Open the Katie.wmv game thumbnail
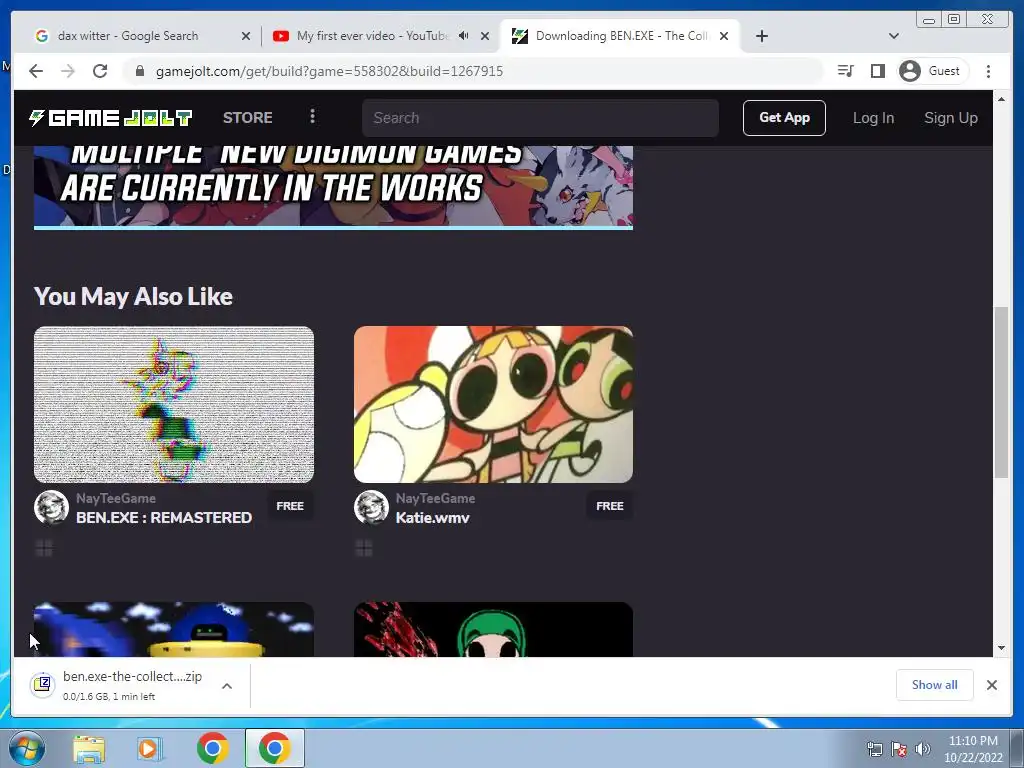This screenshot has height=768, width=1024. [x=493, y=404]
